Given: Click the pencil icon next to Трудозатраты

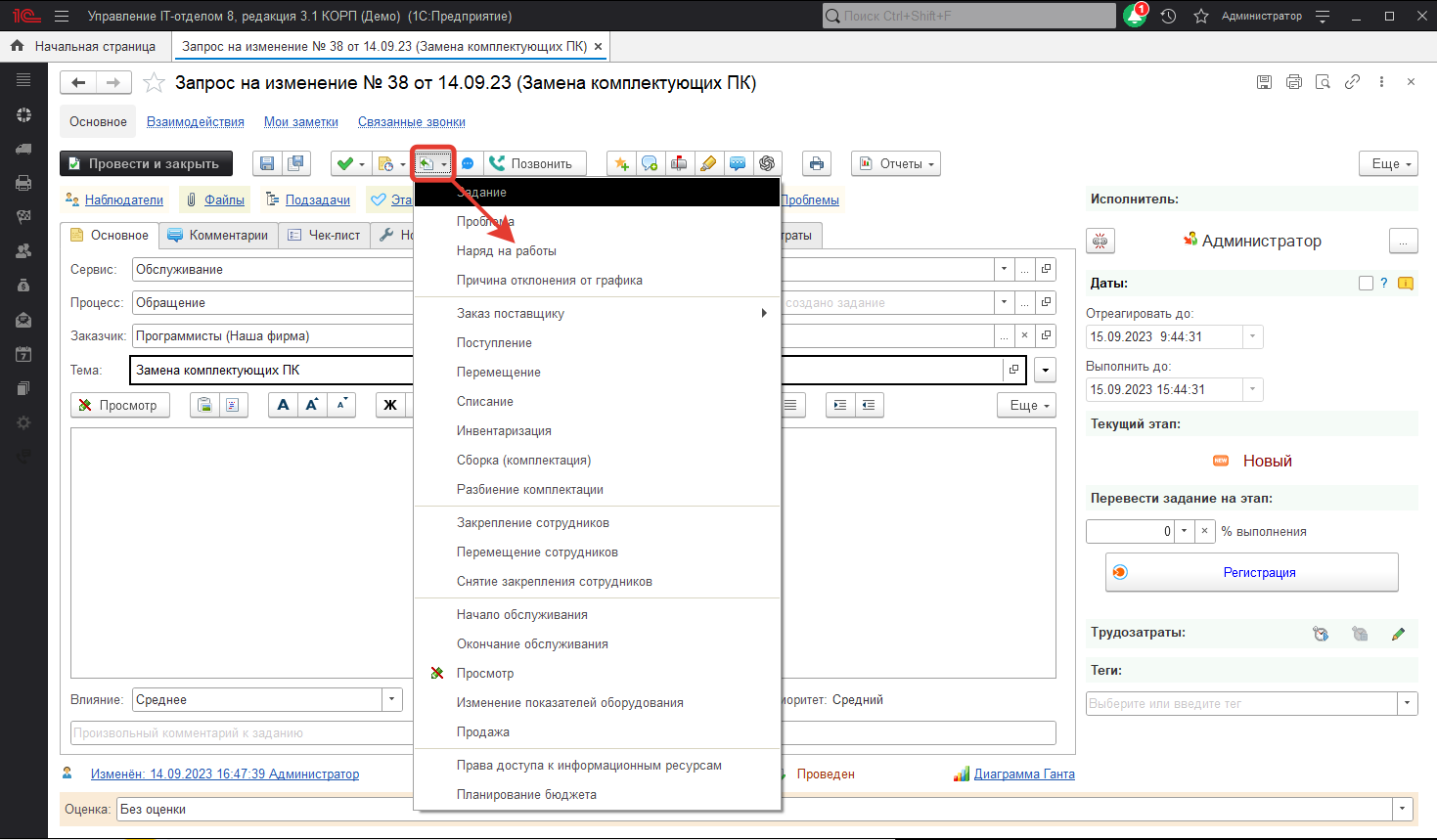Looking at the screenshot, I should pyautogui.click(x=1398, y=634).
